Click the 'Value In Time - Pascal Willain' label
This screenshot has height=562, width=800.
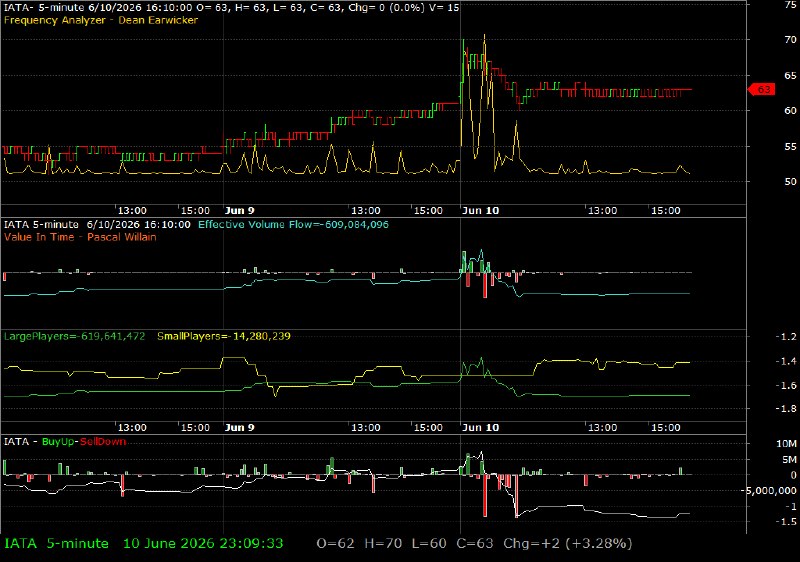(80, 237)
